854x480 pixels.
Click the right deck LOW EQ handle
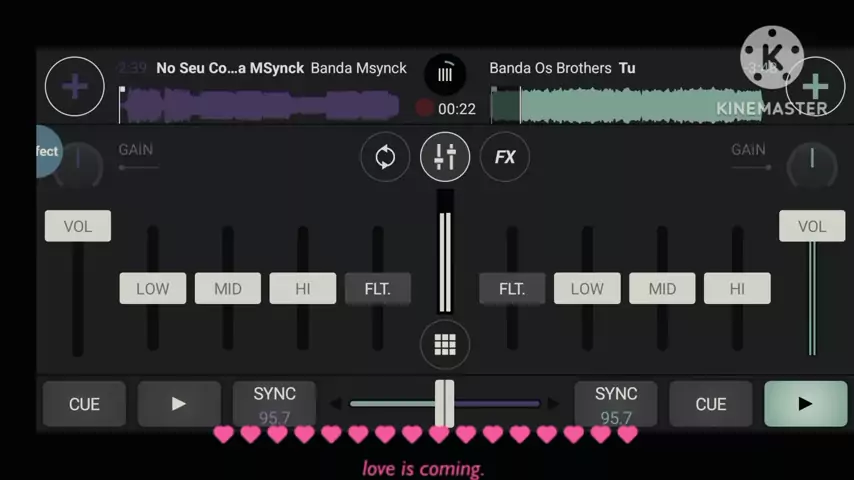587,289
